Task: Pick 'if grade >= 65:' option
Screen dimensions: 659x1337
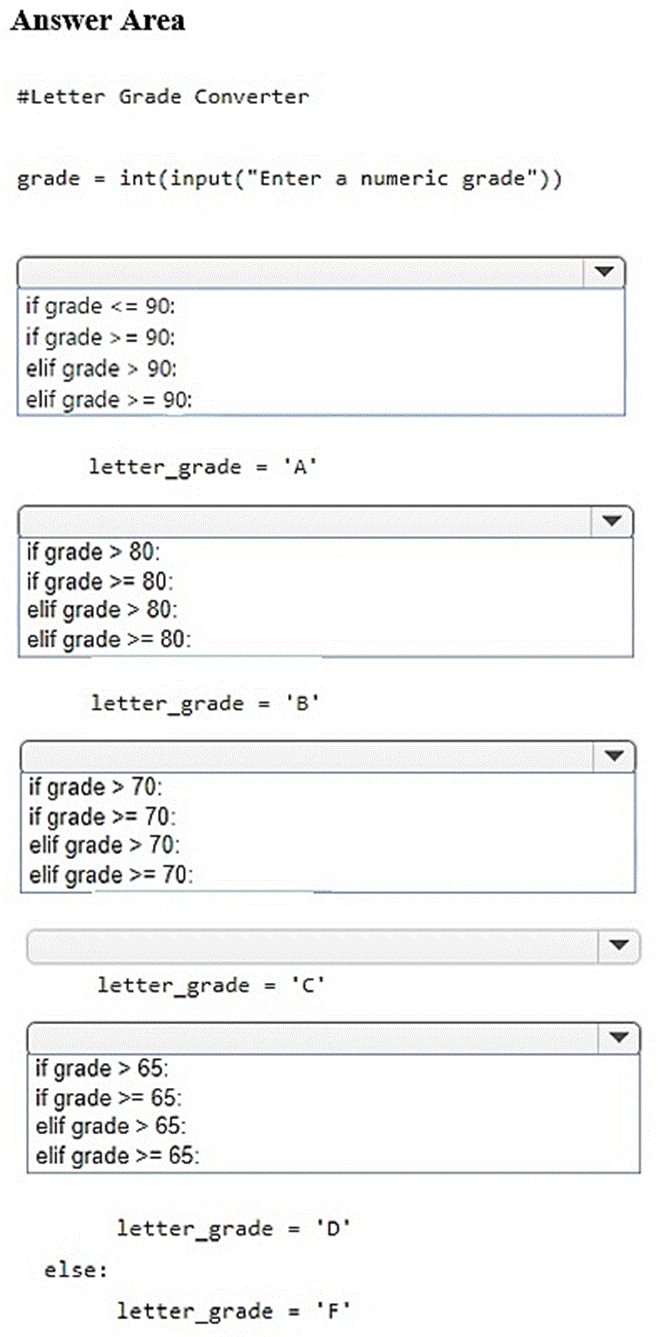Action: pos(108,1097)
